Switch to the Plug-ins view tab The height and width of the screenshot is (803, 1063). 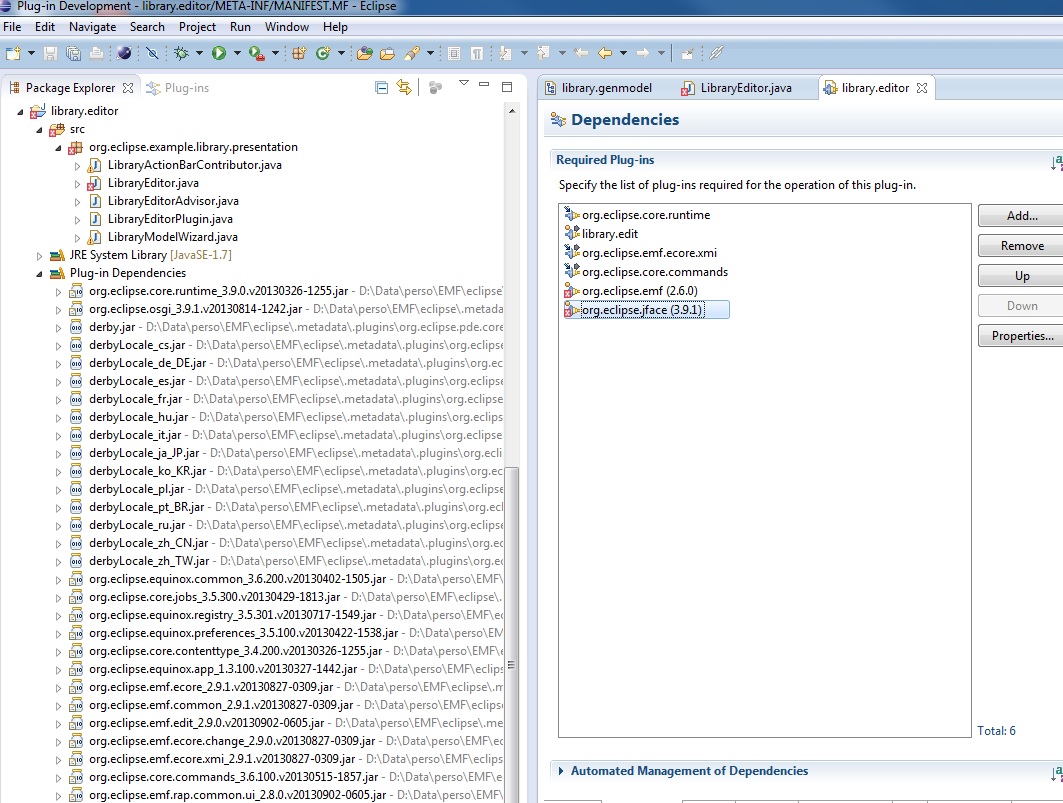pos(178,88)
